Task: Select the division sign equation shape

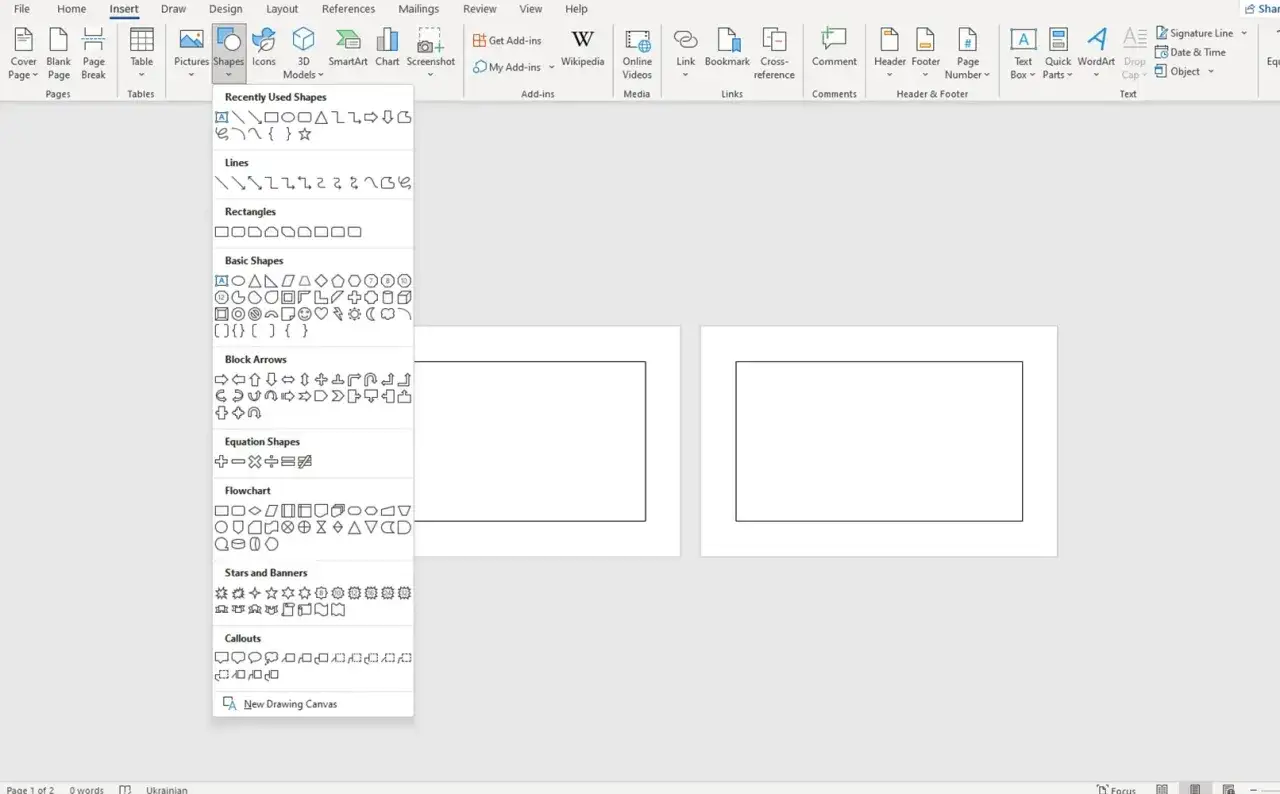Action: tap(271, 461)
